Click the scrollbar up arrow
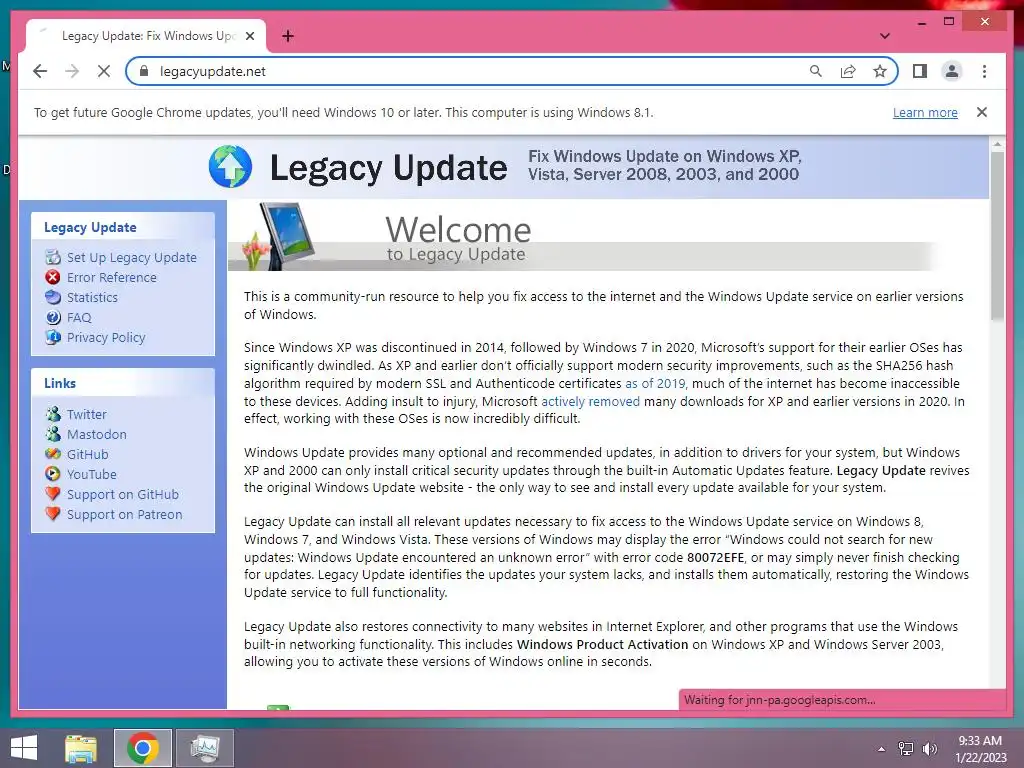1024x768 pixels. pyautogui.click(x=997, y=144)
